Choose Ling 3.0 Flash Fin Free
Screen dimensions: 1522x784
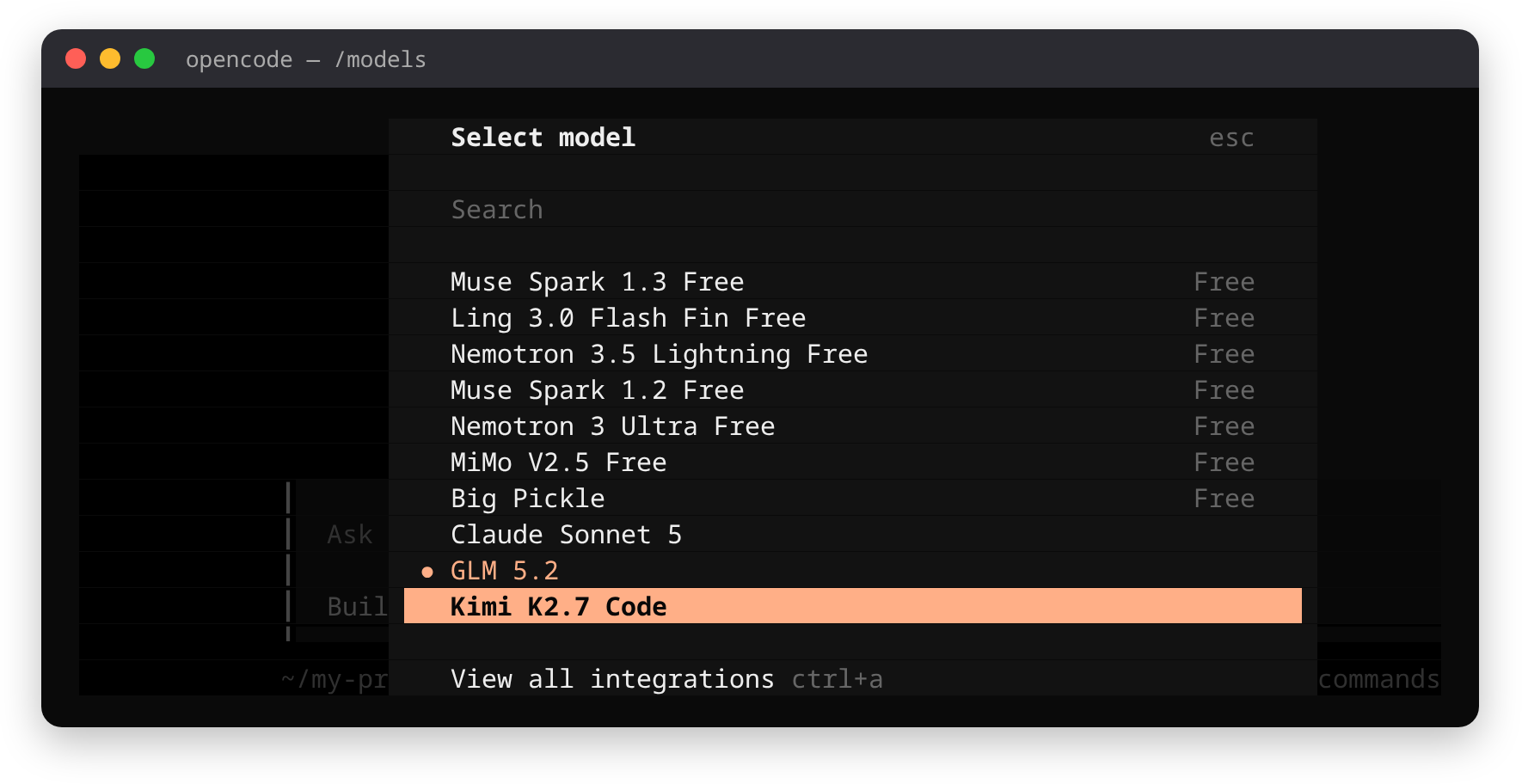pos(852,317)
